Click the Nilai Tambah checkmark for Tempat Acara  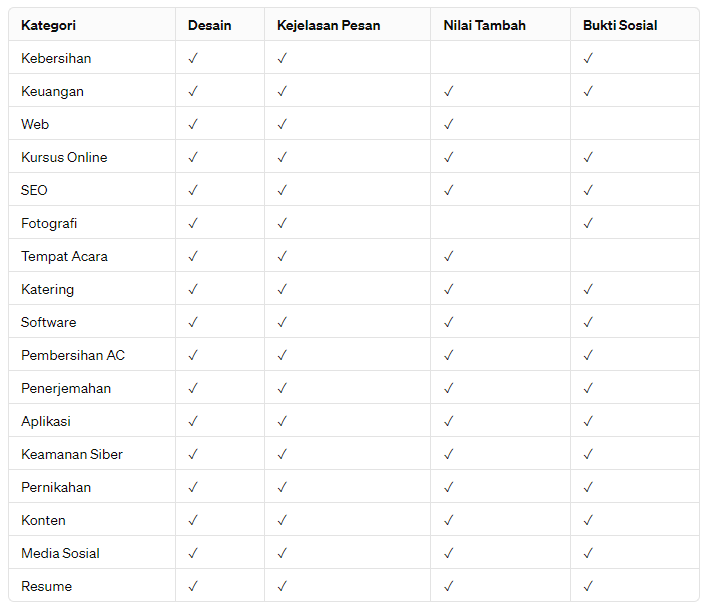coord(449,256)
